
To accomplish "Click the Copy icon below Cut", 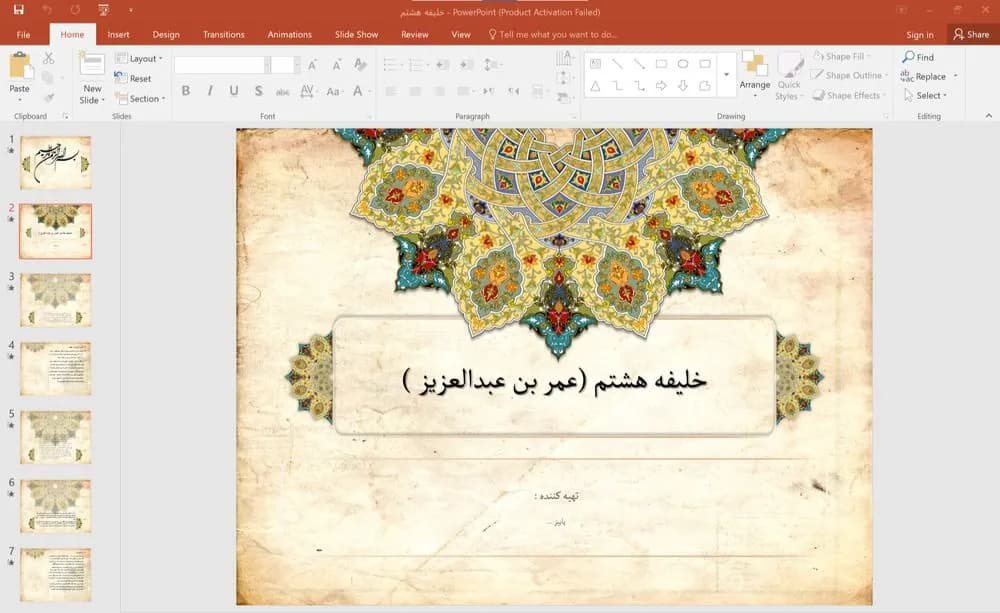I will (48, 78).
